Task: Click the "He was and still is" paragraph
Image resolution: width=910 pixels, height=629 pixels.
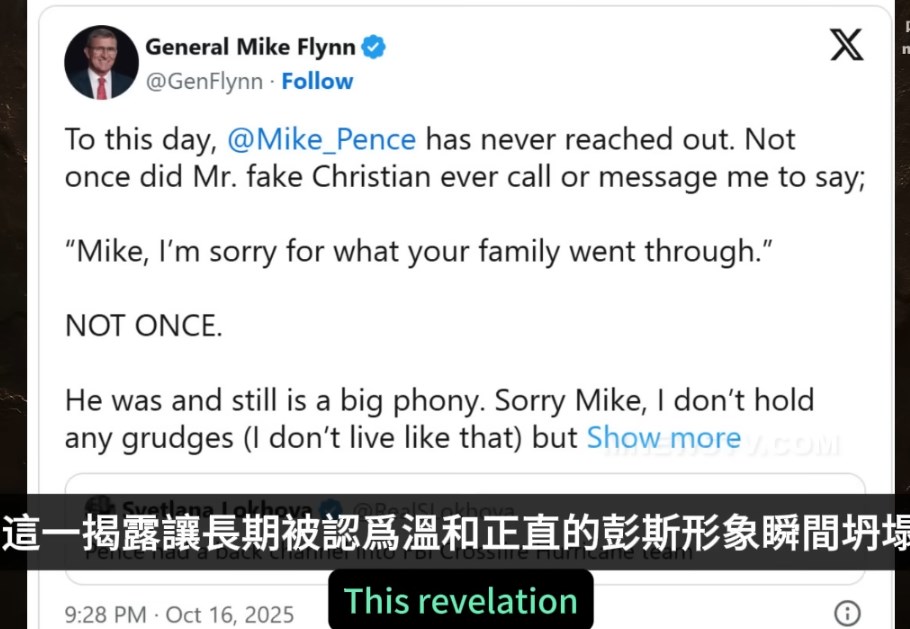Action: click(440, 400)
